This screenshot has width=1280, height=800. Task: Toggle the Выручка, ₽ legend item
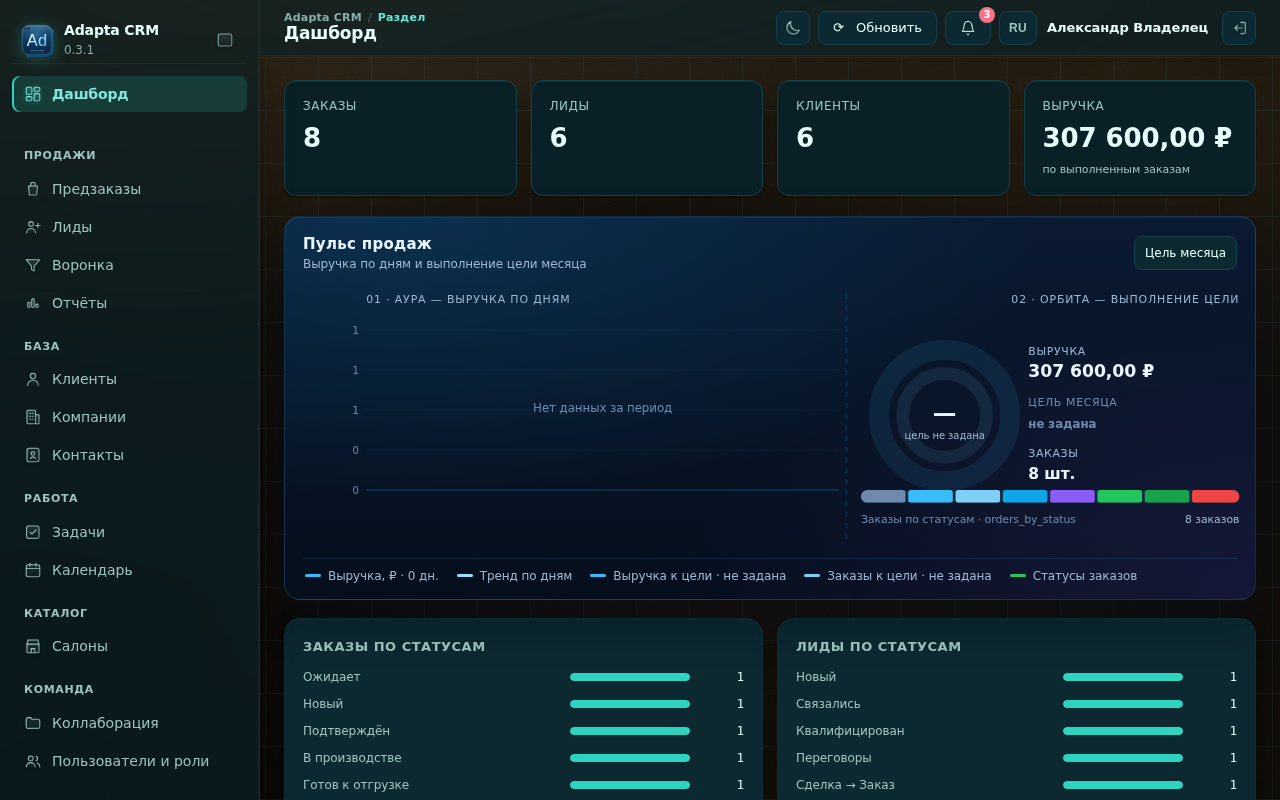pyautogui.click(x=372, y=576)
